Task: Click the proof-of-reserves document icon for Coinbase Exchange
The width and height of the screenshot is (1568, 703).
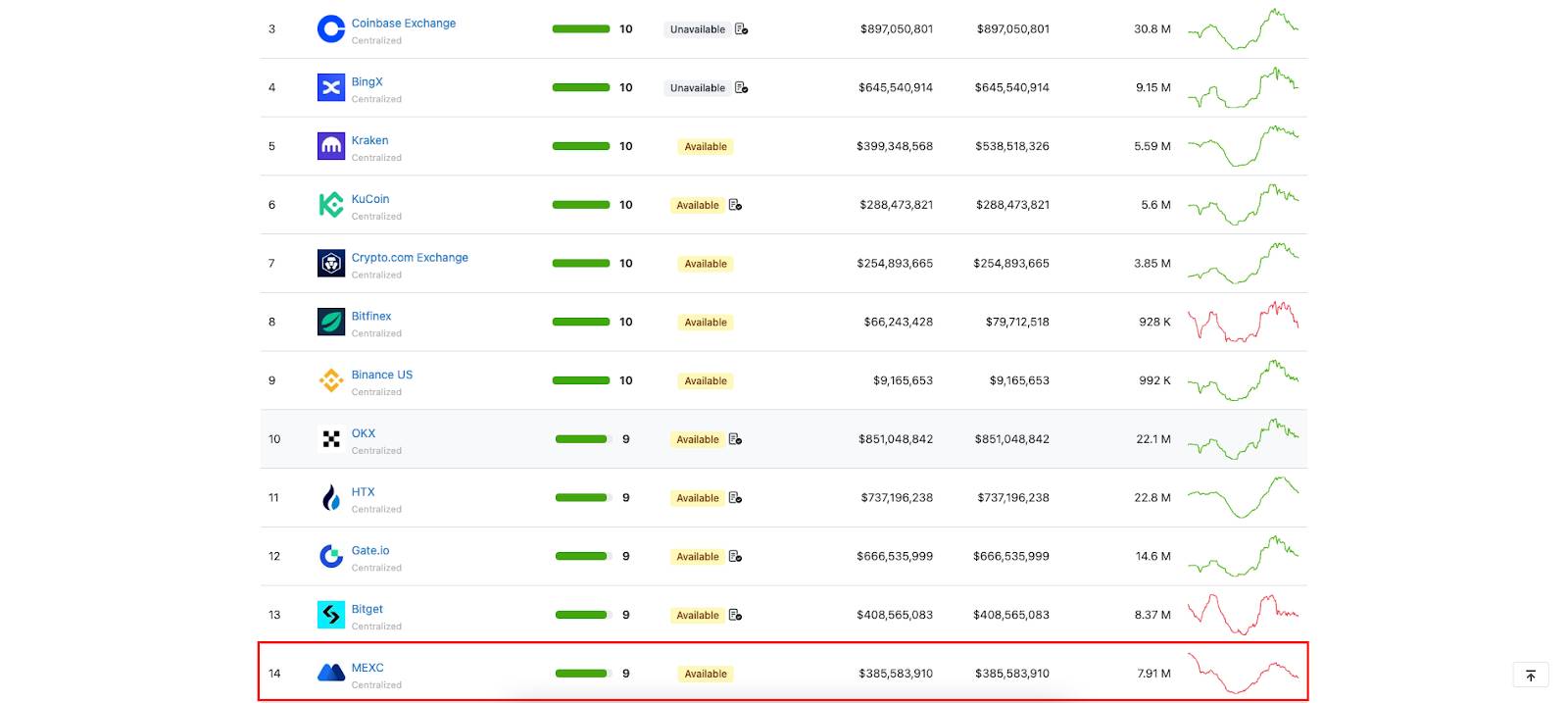Action: [742, 29]
